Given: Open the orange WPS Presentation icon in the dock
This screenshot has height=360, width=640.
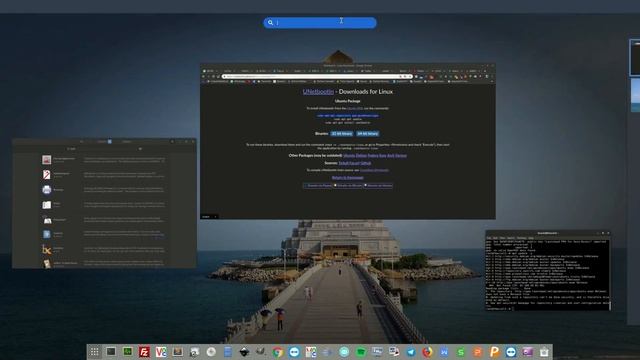Looking at the screenshot, I should point(477,352).
